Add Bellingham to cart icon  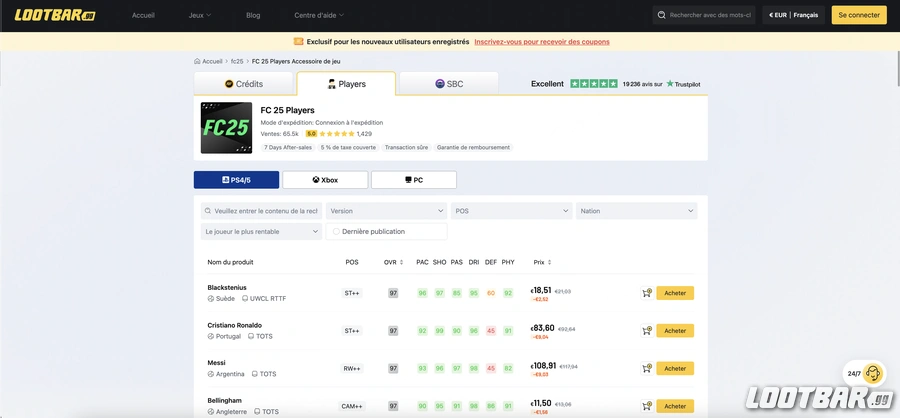[x=647, y=406]
